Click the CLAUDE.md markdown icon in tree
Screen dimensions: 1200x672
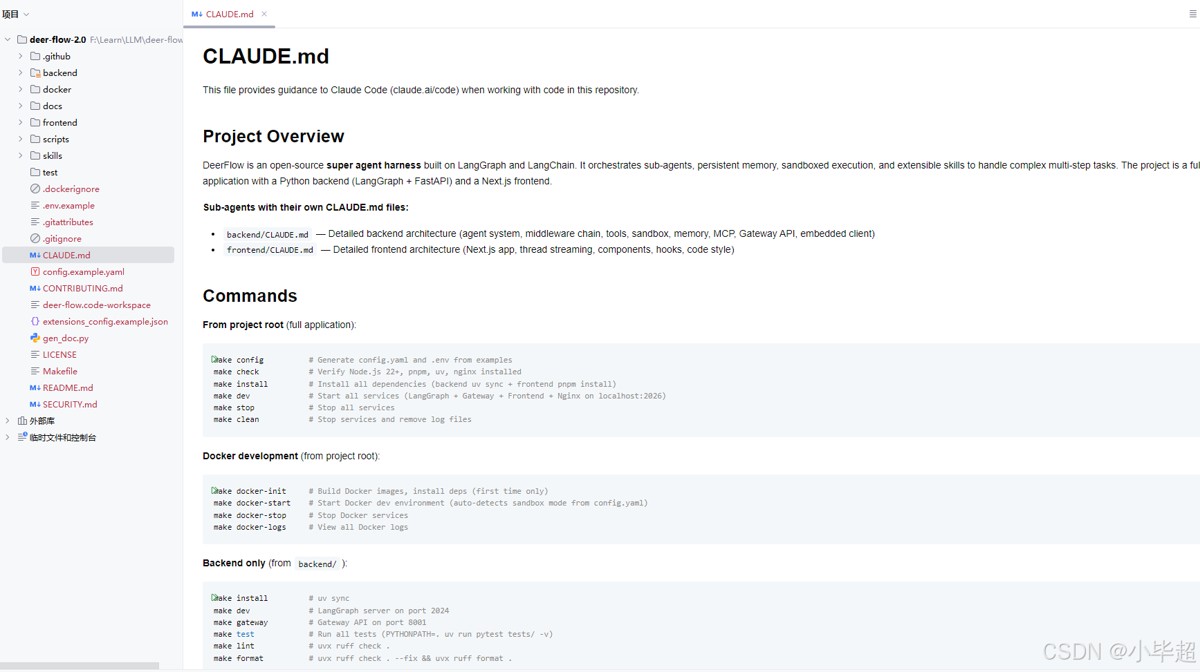click(35, 255)
